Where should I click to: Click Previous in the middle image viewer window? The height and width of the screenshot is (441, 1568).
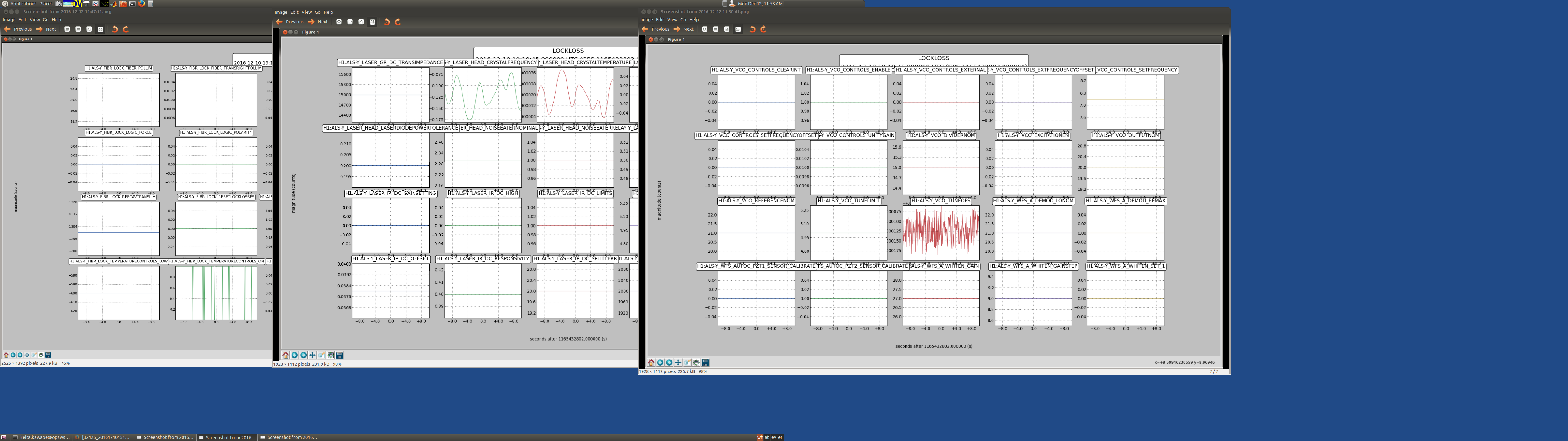point(290,22)
